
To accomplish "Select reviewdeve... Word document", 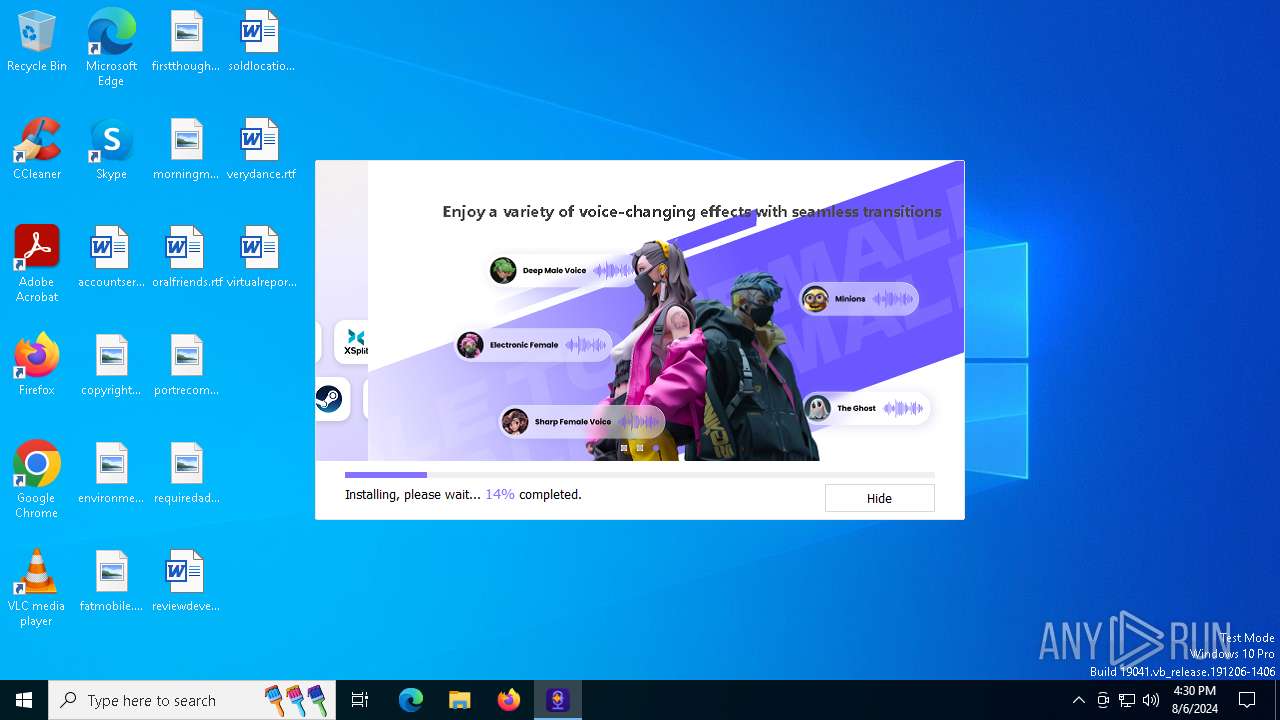I will pyautogui.click(x=186, y=581).
